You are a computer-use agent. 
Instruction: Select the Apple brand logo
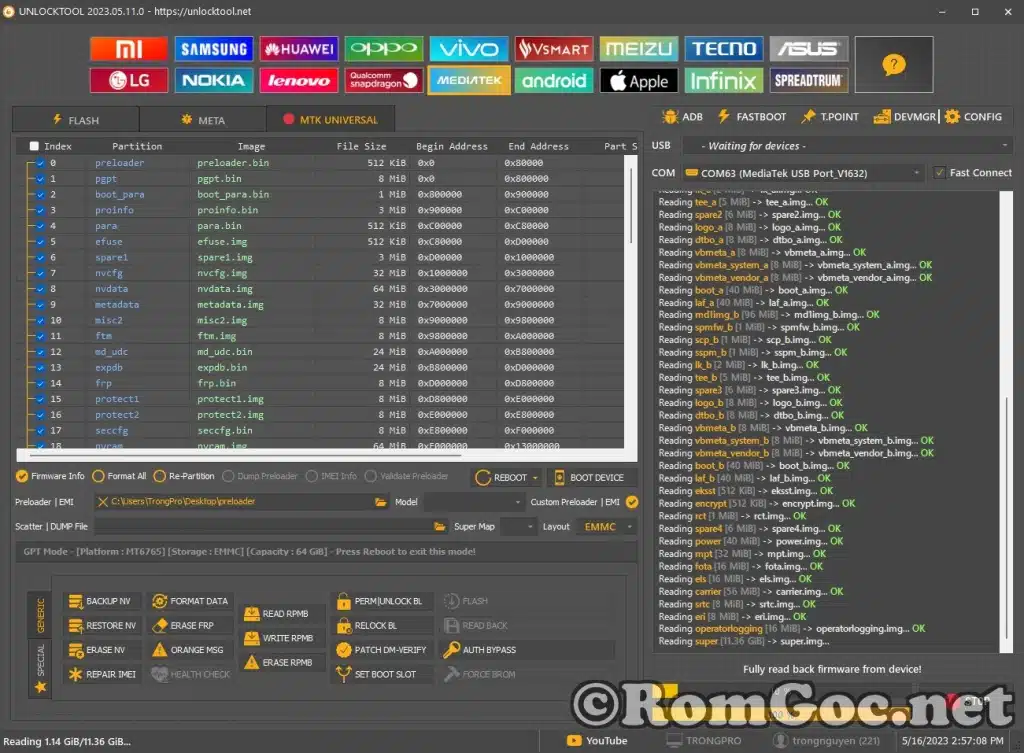tap(639, 80)
